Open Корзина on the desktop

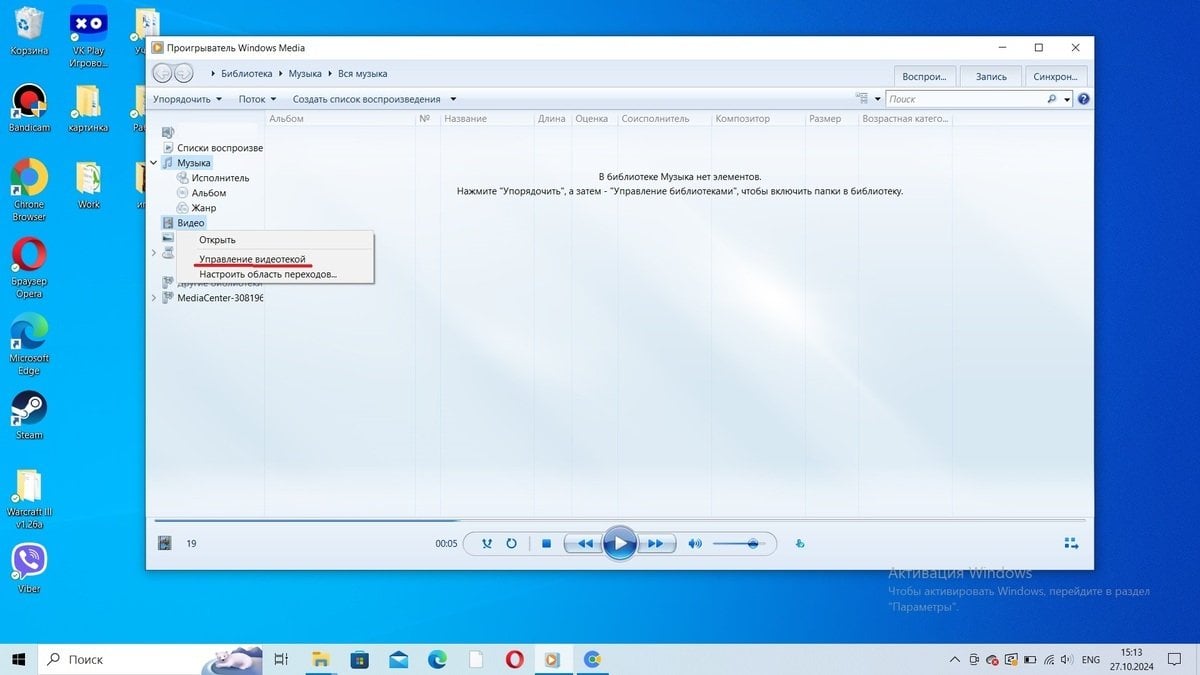(29, 31)
